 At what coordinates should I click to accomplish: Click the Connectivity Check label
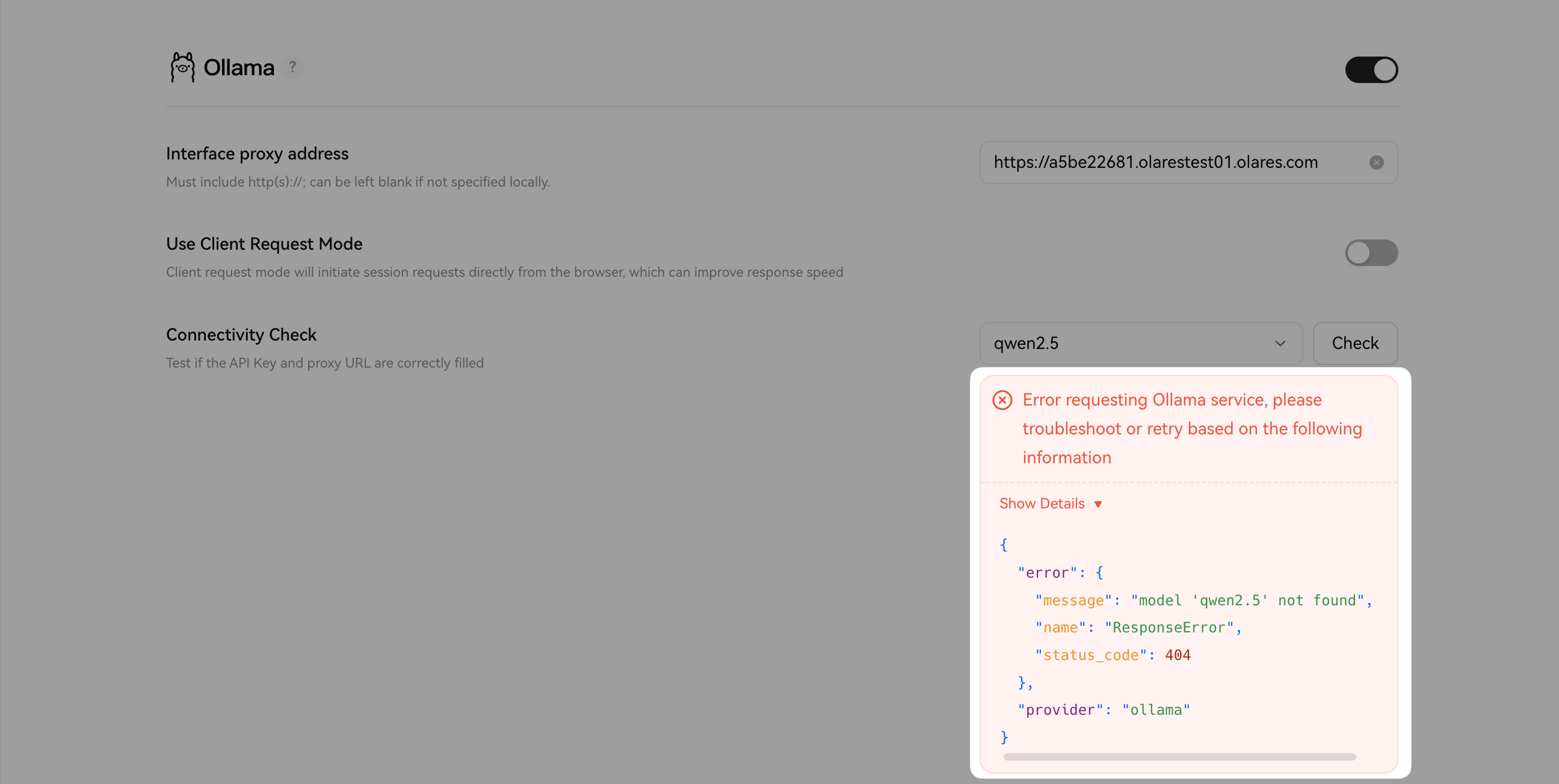point(241,335)
